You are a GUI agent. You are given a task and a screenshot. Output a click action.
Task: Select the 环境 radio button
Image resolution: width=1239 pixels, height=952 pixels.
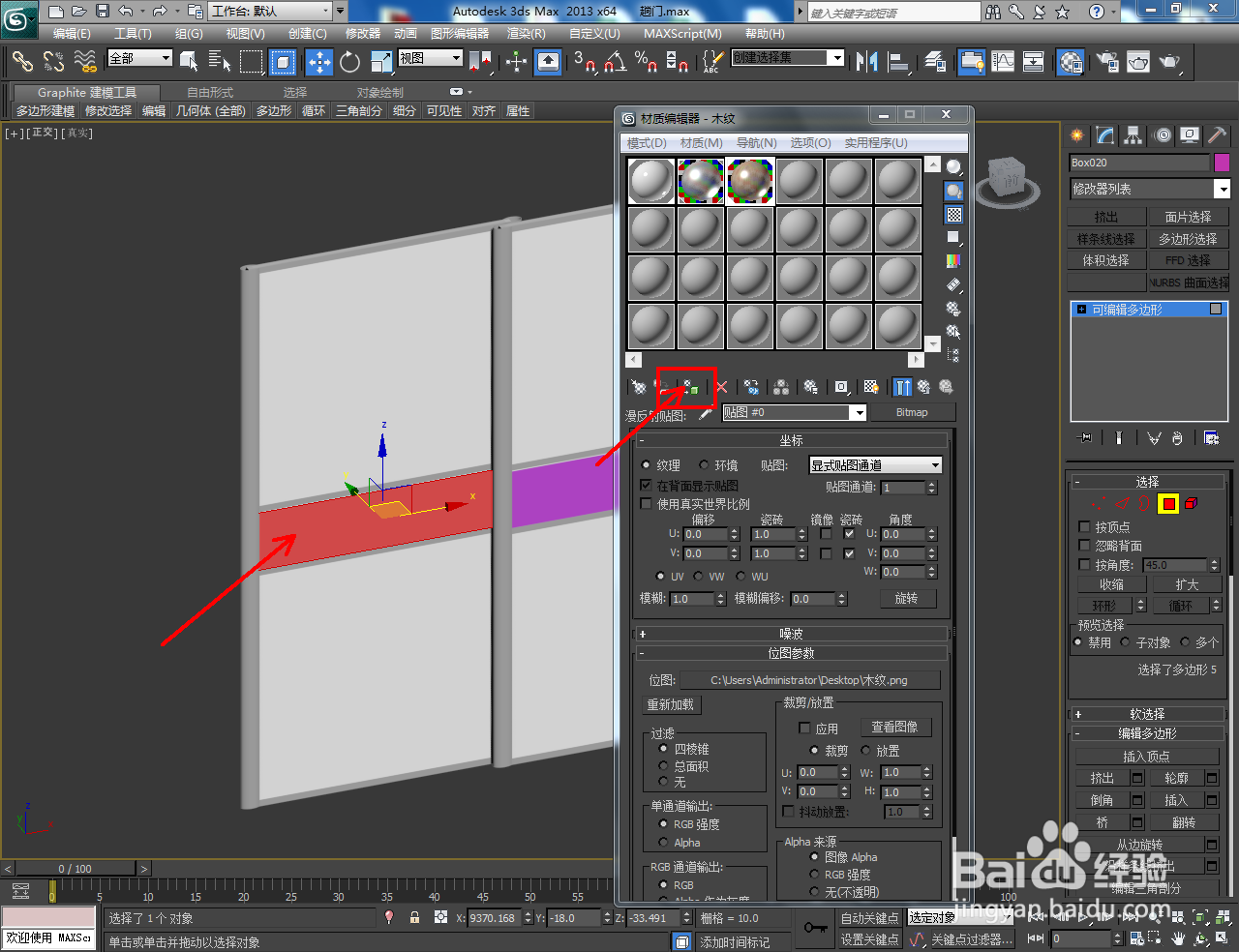click(705, 465)
